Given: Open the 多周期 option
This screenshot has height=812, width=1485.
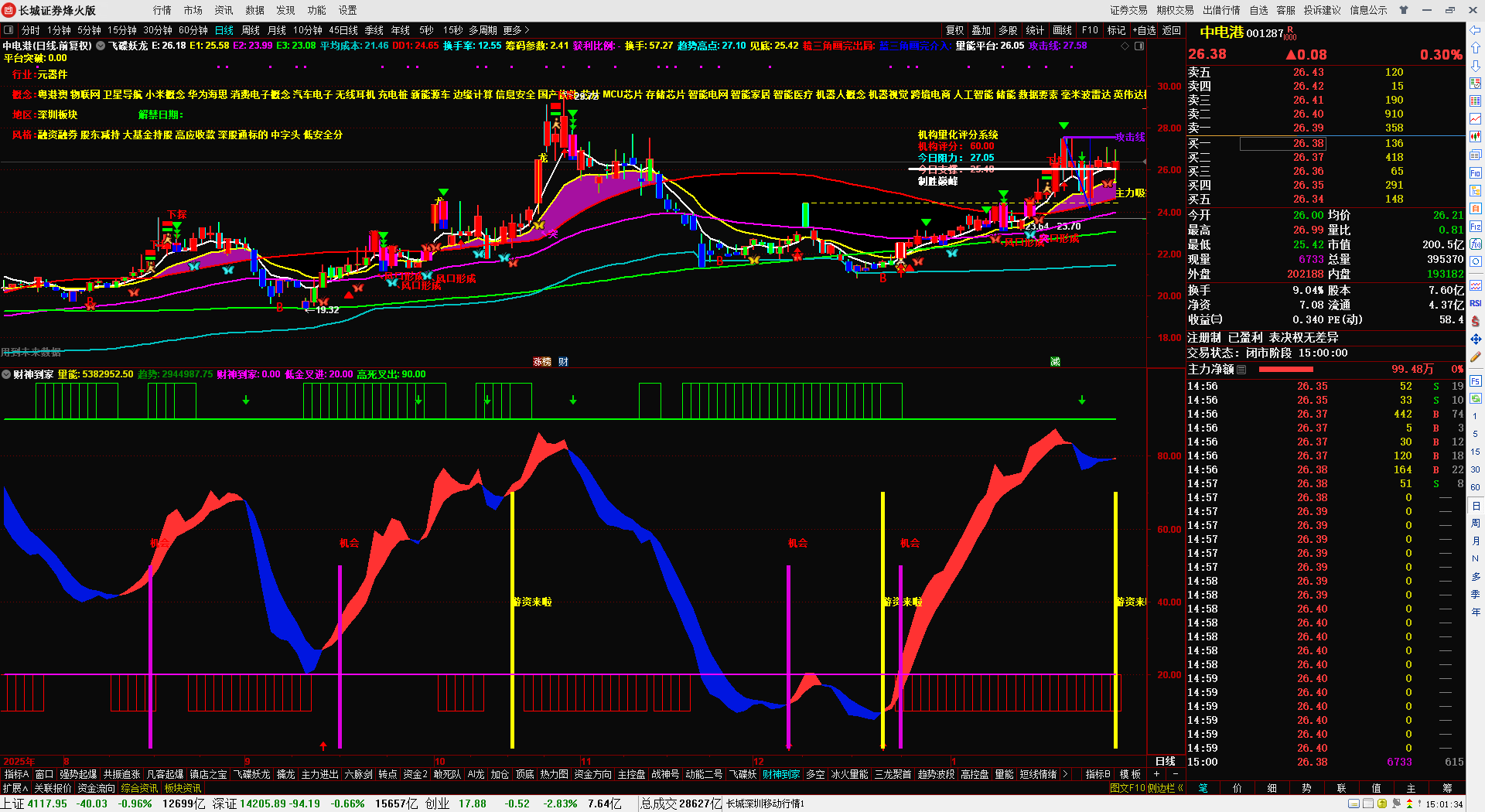Looking at the screenshot, I should coord(483,30).
